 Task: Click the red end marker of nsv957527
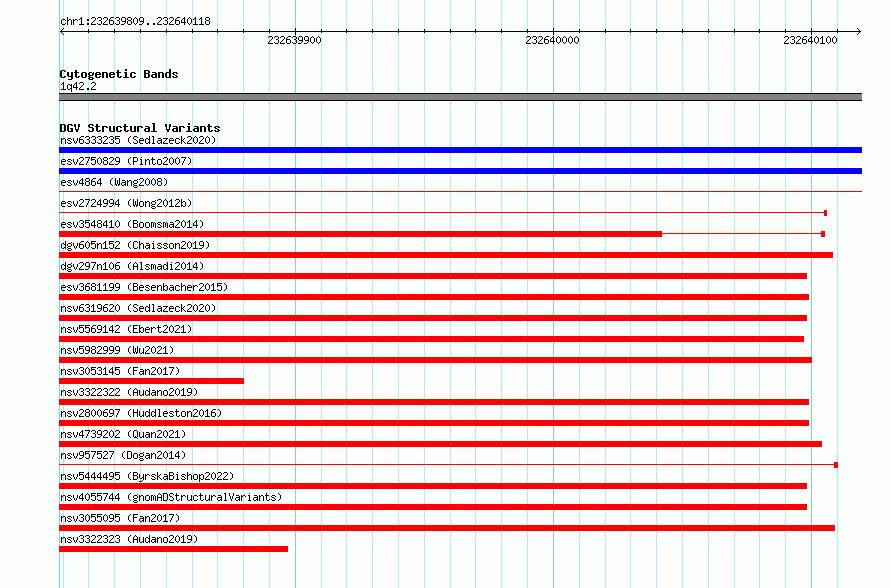[836, 465]
